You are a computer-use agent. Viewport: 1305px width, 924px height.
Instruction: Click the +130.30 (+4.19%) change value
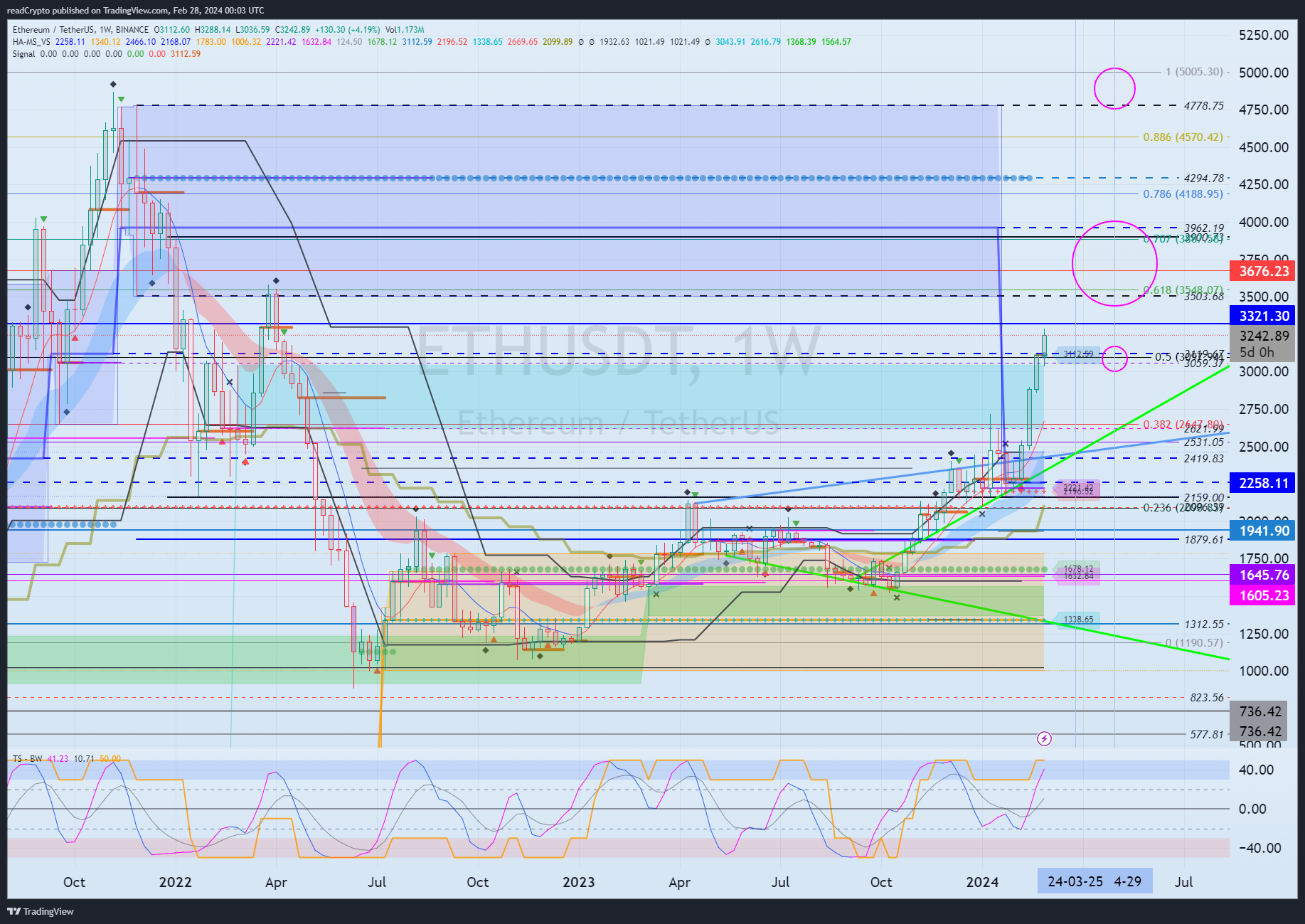click(x=348, y=30)
